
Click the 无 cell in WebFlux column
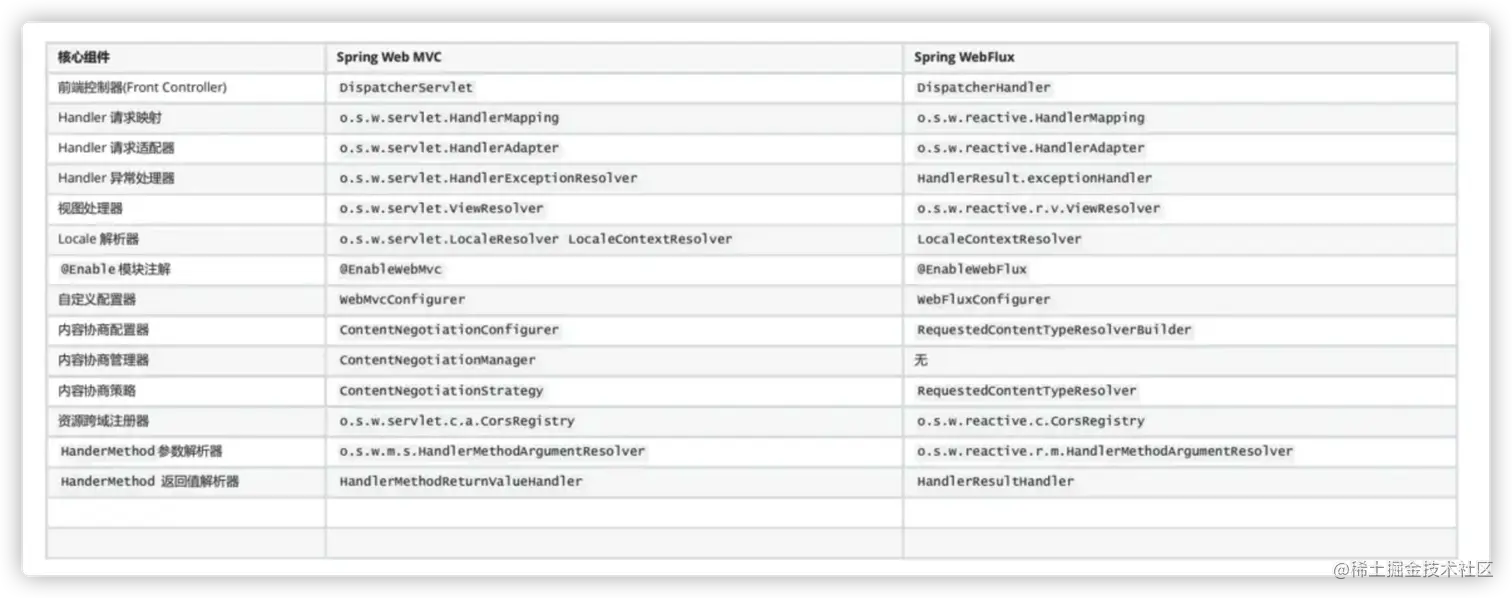(921, 360)
